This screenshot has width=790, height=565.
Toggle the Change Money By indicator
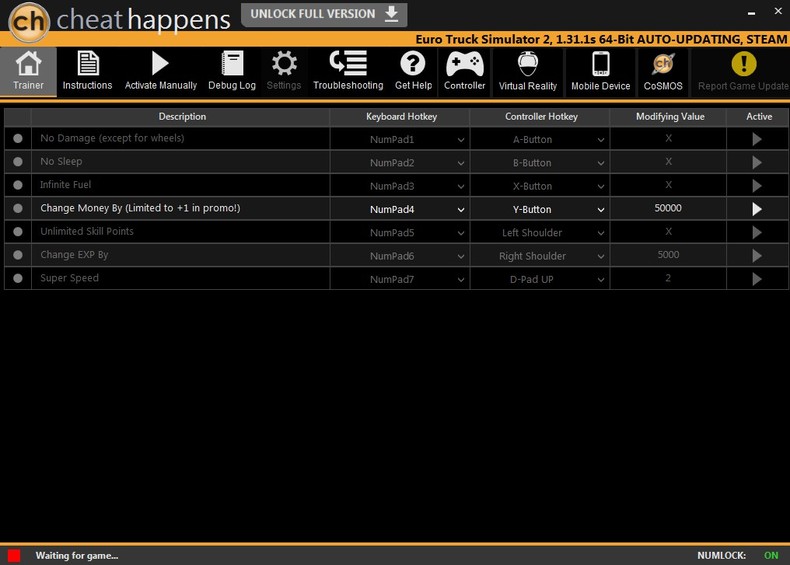pos(18,208)
